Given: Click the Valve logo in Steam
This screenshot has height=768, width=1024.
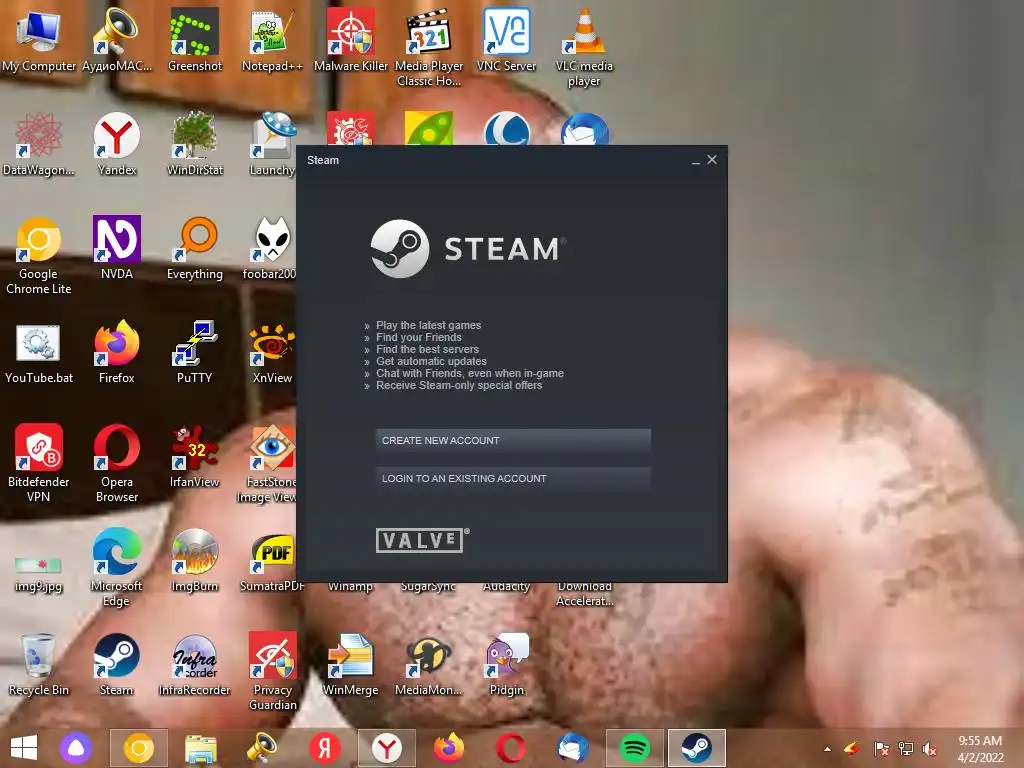Looking at the screenshot, I should coord(422,540).
